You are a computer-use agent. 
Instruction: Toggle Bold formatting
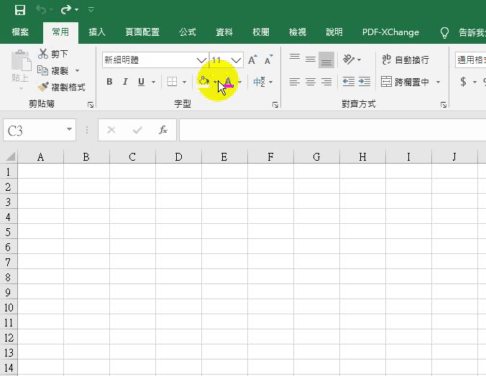click(x=109, y=82)
